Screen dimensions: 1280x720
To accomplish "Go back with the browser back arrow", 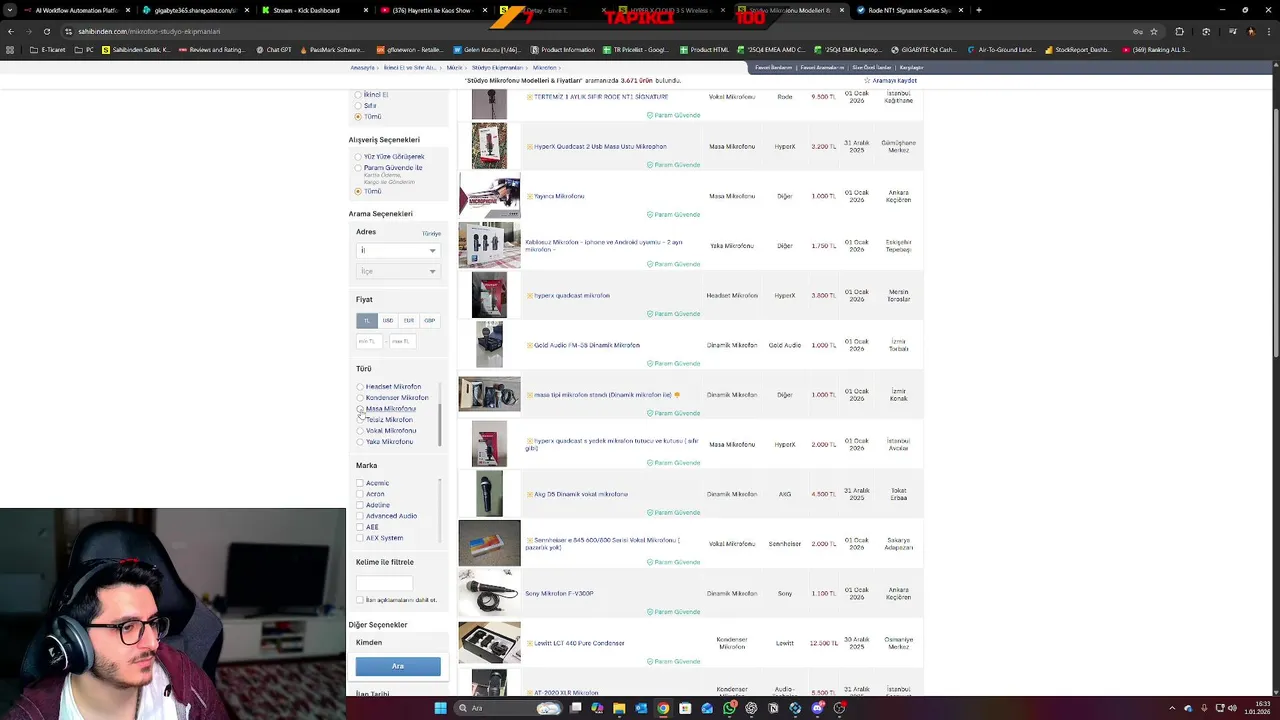I will (10, 31).
